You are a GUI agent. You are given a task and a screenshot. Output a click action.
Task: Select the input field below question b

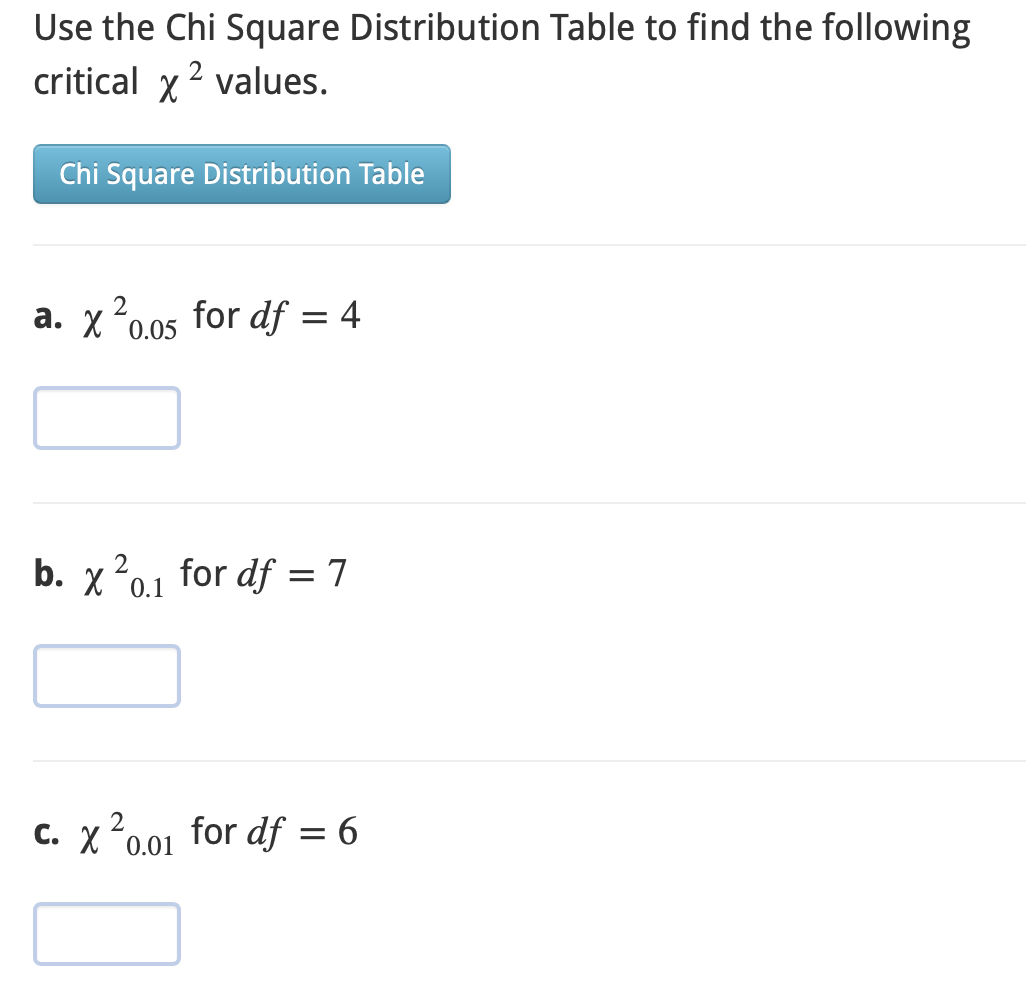107,676
